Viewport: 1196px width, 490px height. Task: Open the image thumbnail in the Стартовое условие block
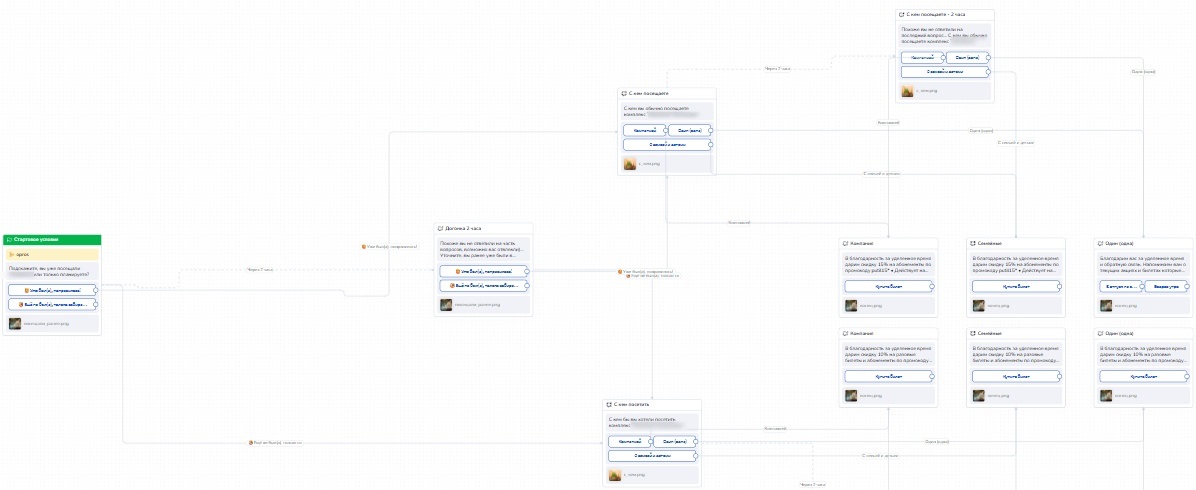coord(15,323)
